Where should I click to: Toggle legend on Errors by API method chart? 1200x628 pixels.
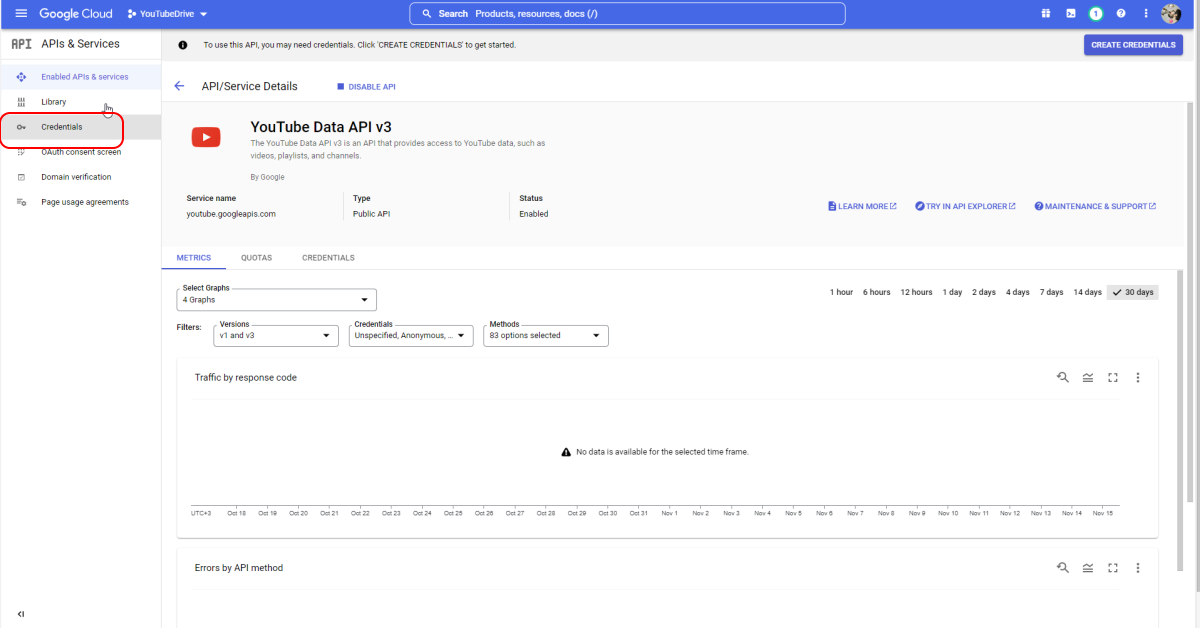[1088, 568]
